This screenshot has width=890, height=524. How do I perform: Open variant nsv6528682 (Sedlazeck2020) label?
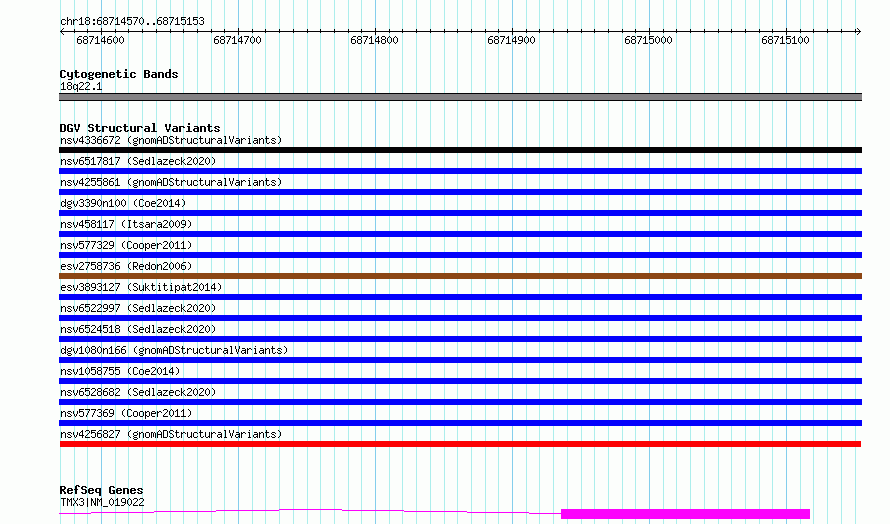pyautogui.click(x=138, y=392)
